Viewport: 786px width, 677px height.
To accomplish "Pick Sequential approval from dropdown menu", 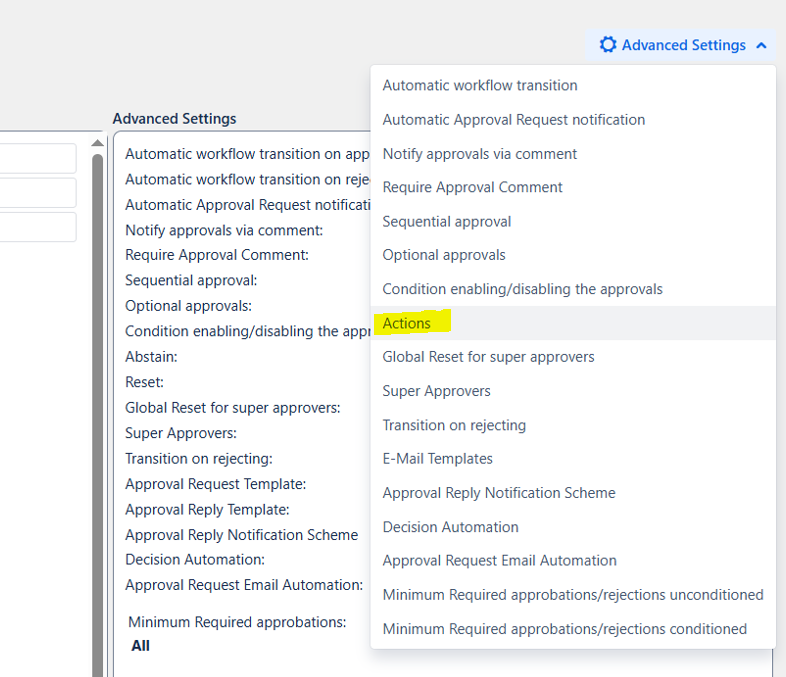I will [446, 222].
